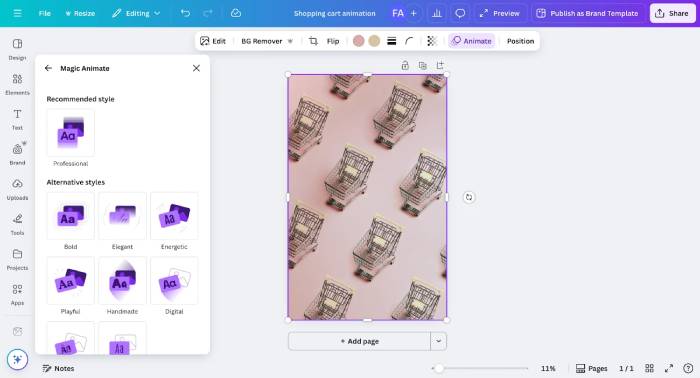Open the analytics chart icon
Image resolution: width=700 pixels, height=378 pixels.
coord(437,13)
